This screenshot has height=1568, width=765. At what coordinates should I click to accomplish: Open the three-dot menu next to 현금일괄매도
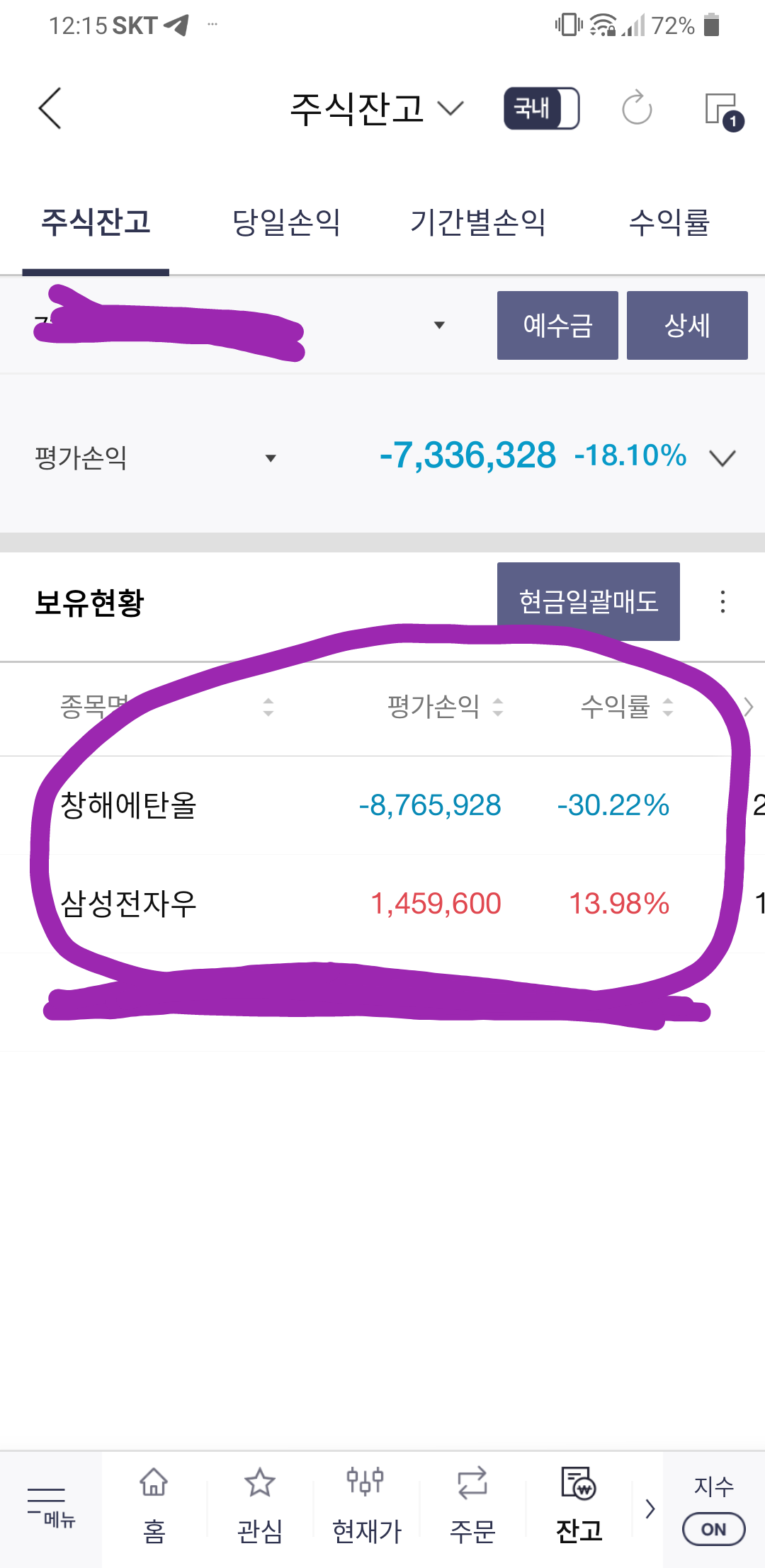point(722,601)
